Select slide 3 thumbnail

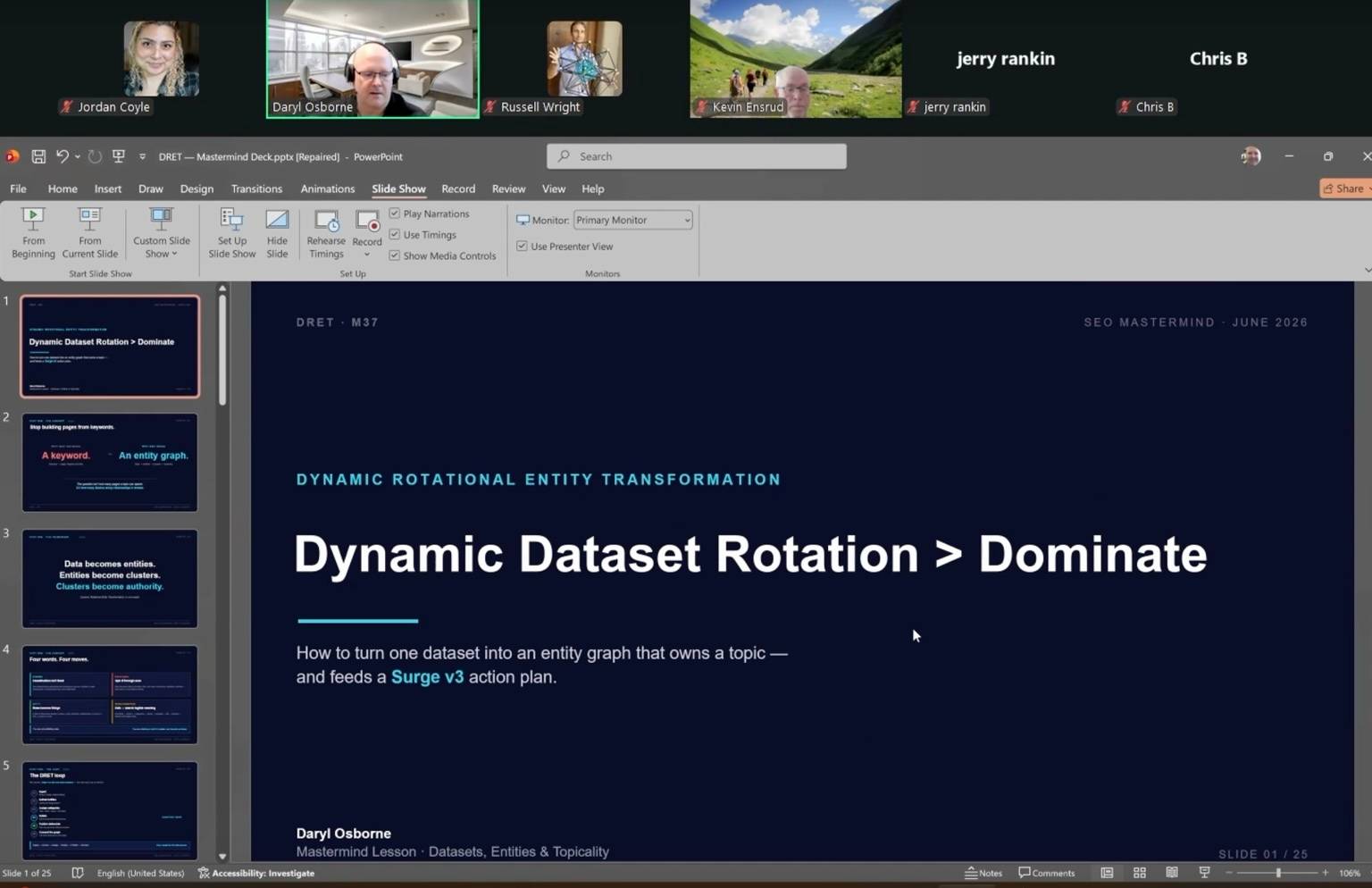click(110, 578)
